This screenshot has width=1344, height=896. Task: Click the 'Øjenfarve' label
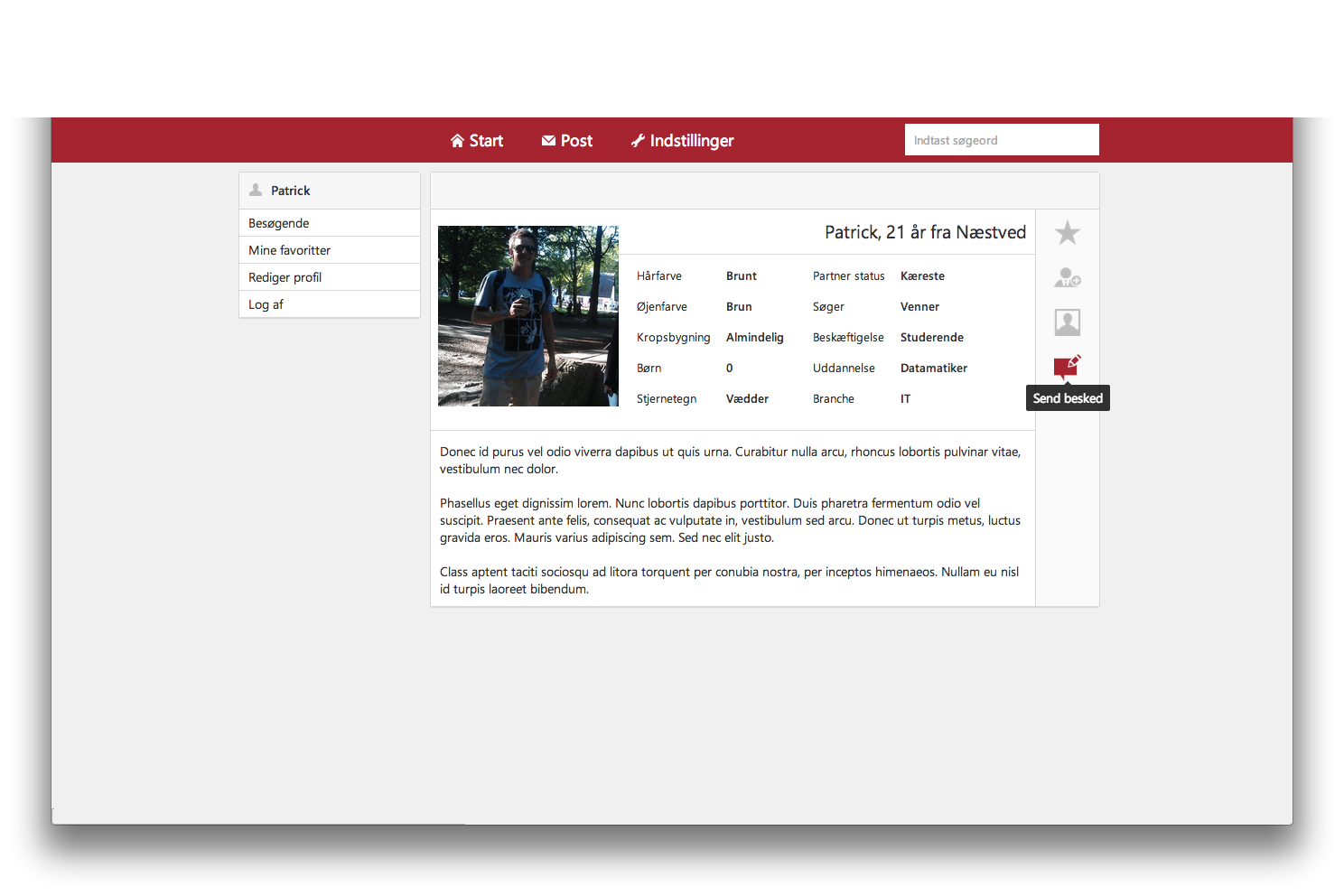pos(662,307)
